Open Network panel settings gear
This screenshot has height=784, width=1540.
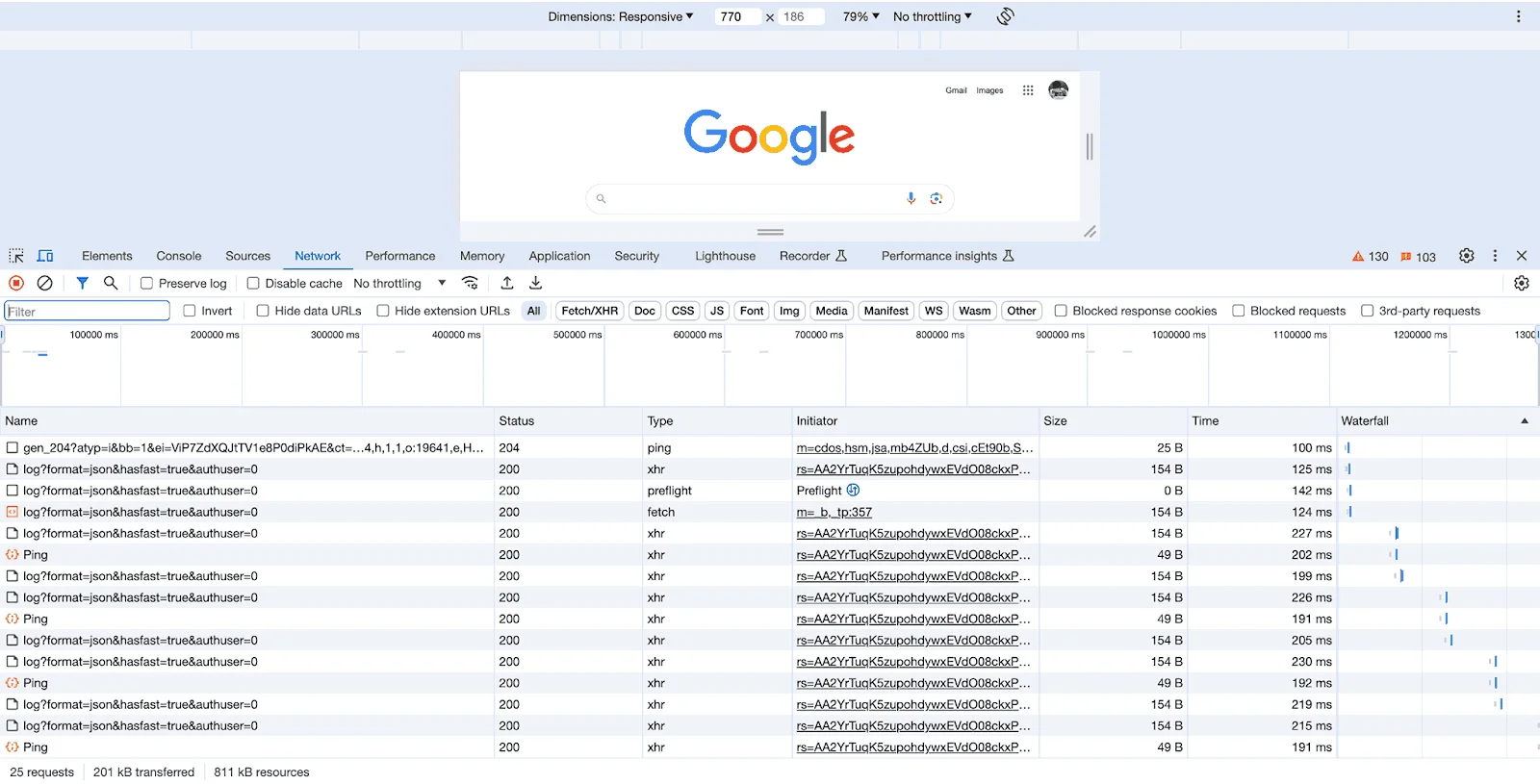[1522, 283]
